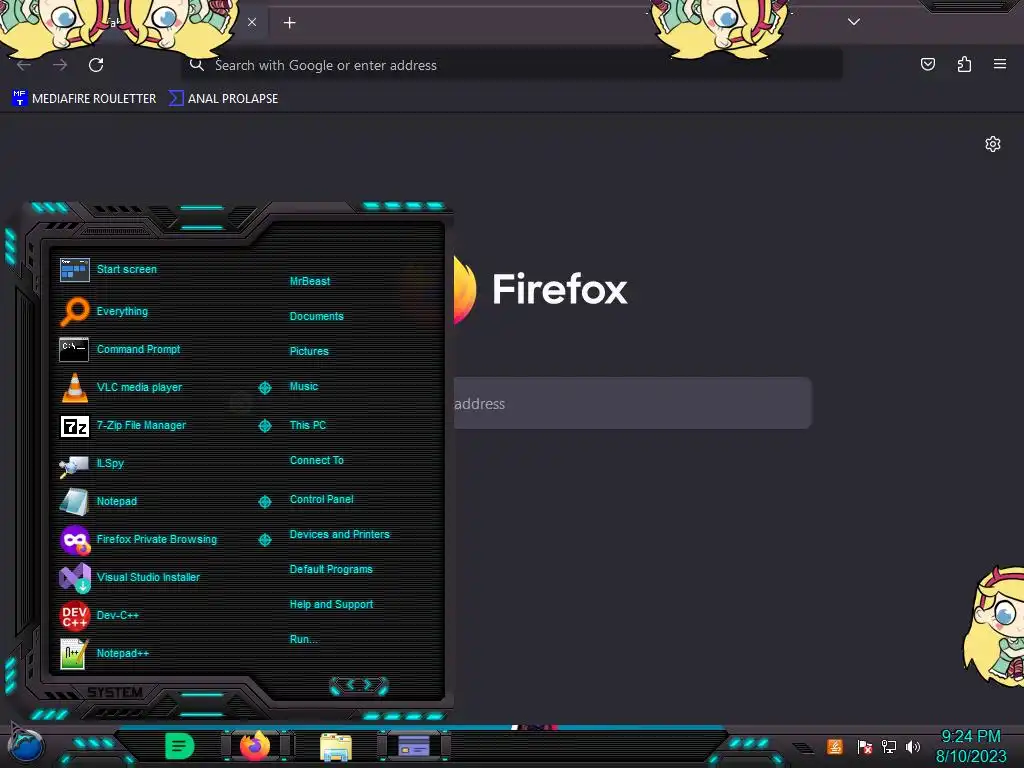
Task: Open the orange Java tray icon
Action: pyautogui.click(x=835, y=746)
